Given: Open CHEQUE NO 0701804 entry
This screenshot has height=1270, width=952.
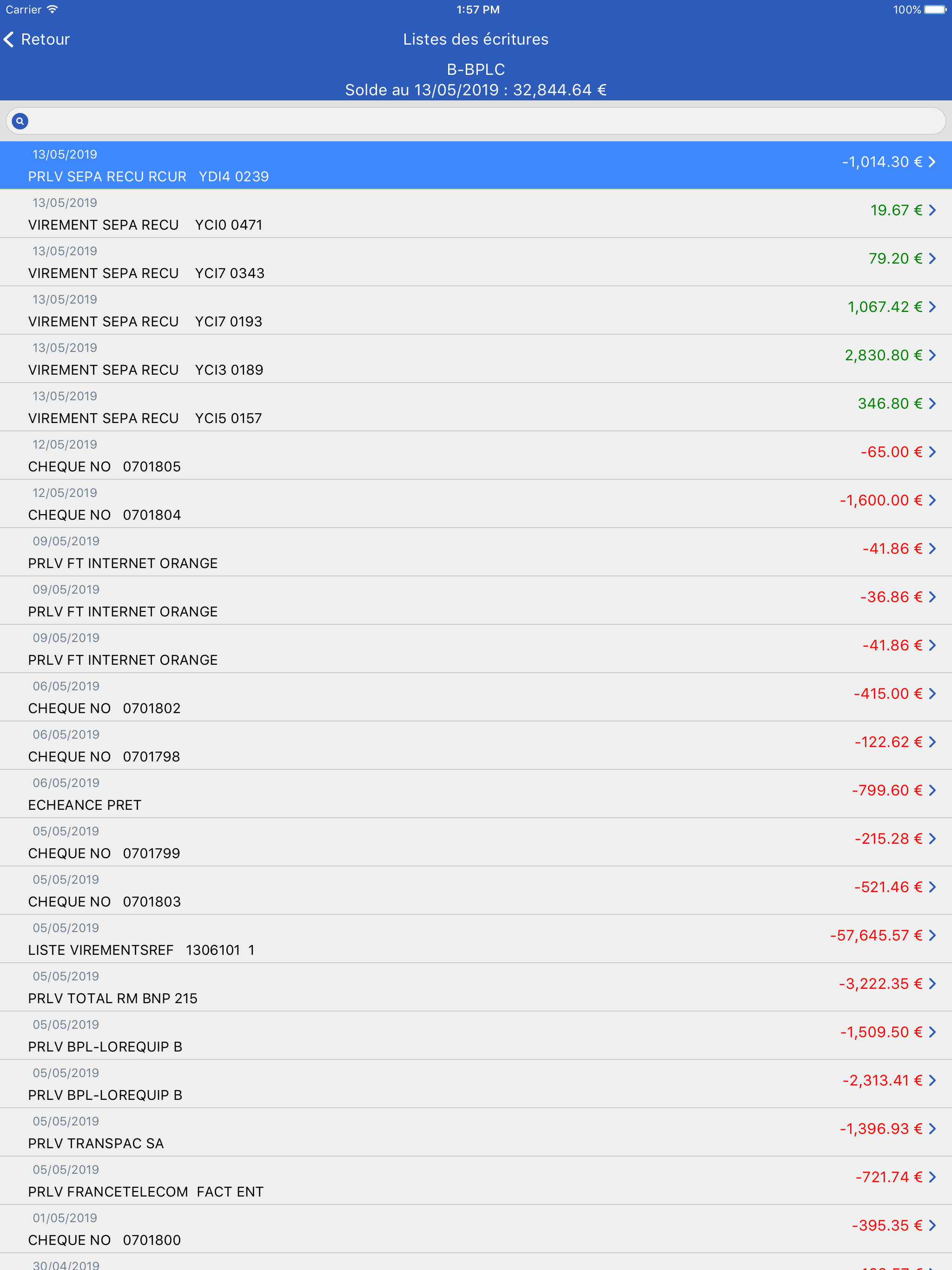Looking at the screenshot, I should (476, 503).
